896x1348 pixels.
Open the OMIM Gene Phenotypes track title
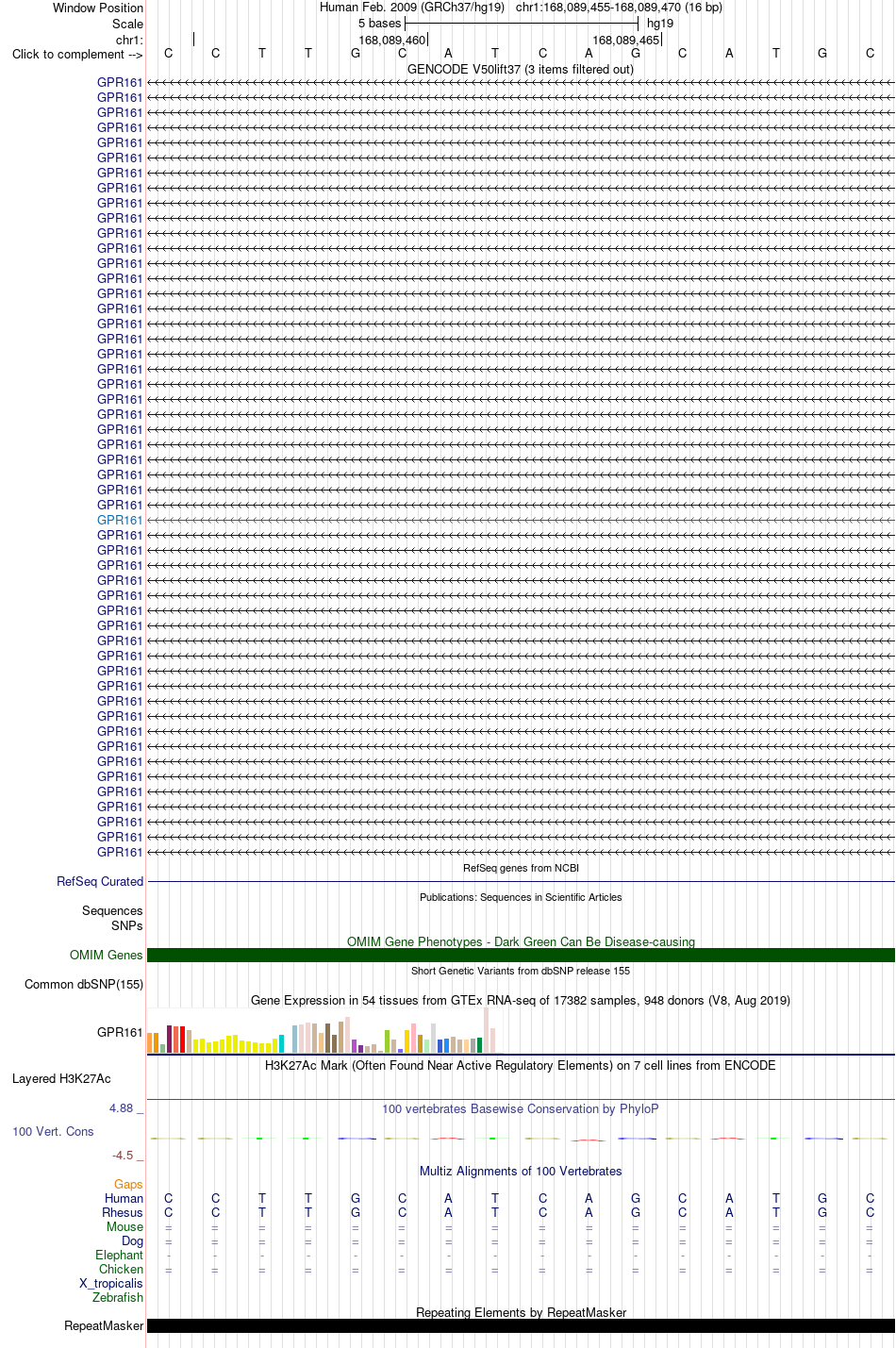pos(521,941)
